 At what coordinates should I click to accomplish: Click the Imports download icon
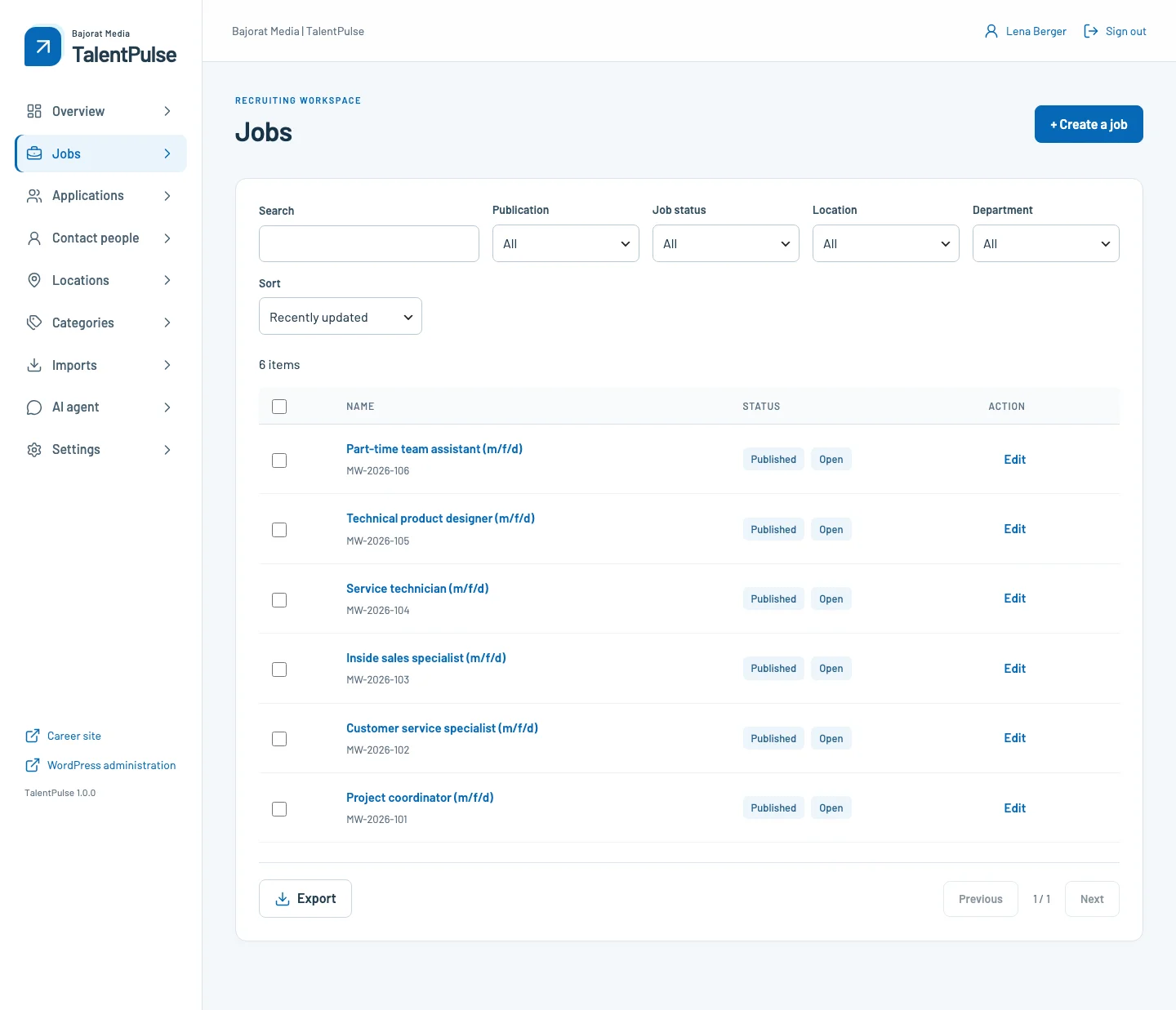[34, 365]
